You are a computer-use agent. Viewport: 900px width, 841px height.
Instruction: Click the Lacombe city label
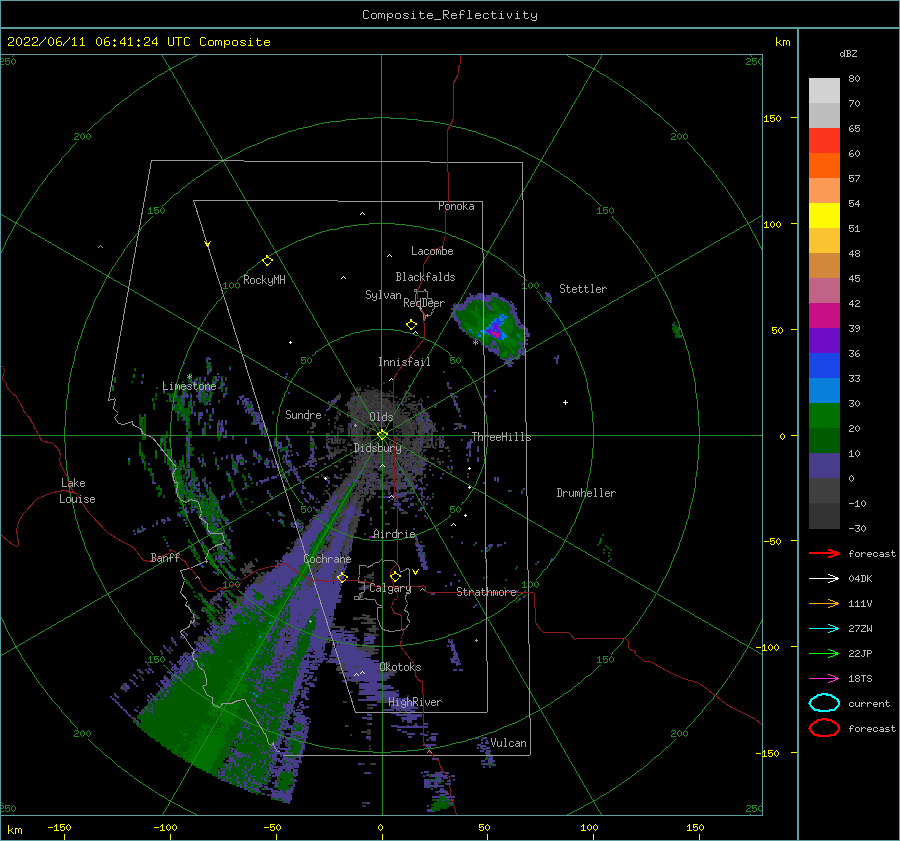point(432,251)
